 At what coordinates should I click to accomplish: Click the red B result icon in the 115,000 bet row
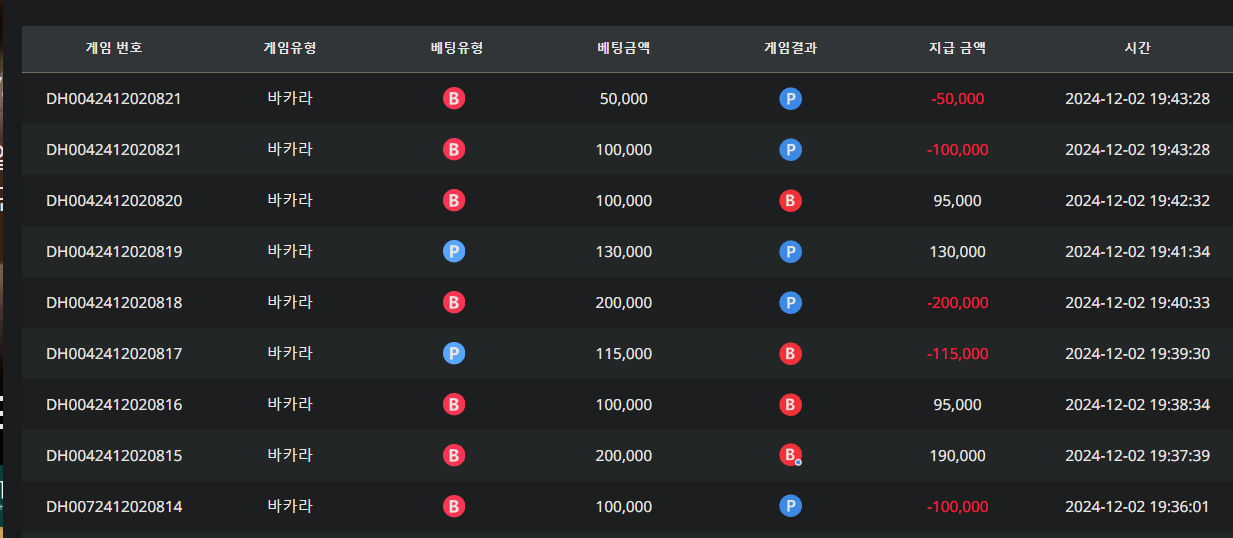click(x=790, y=353)
